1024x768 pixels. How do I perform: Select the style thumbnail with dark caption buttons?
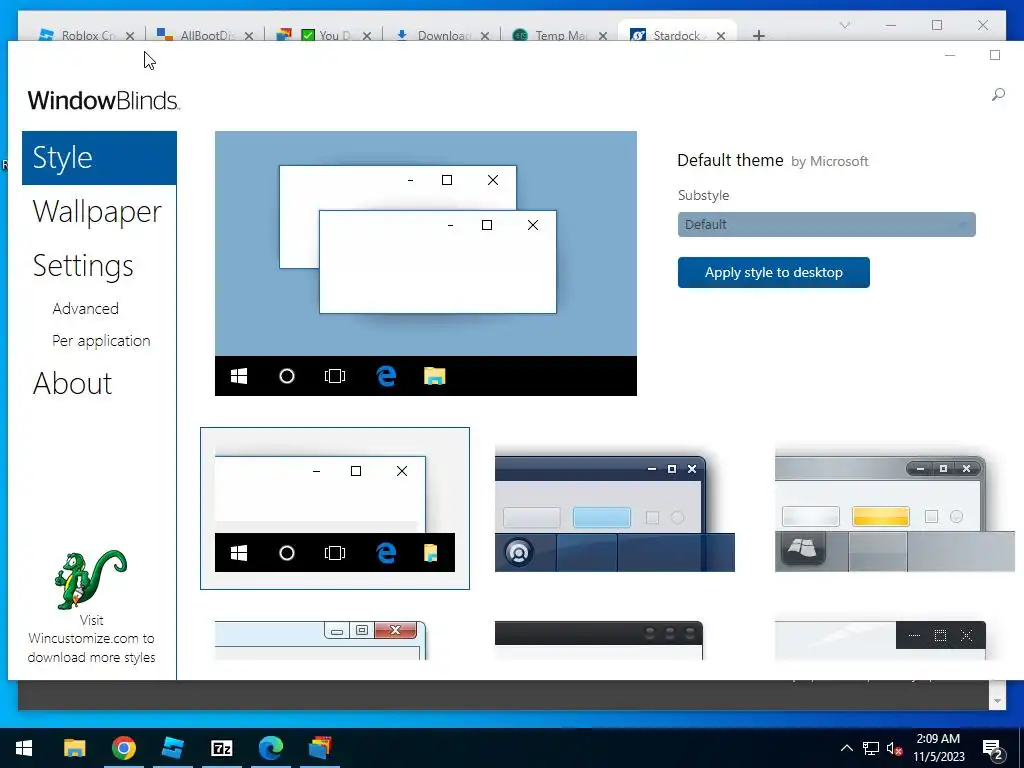tap(880, 641)
